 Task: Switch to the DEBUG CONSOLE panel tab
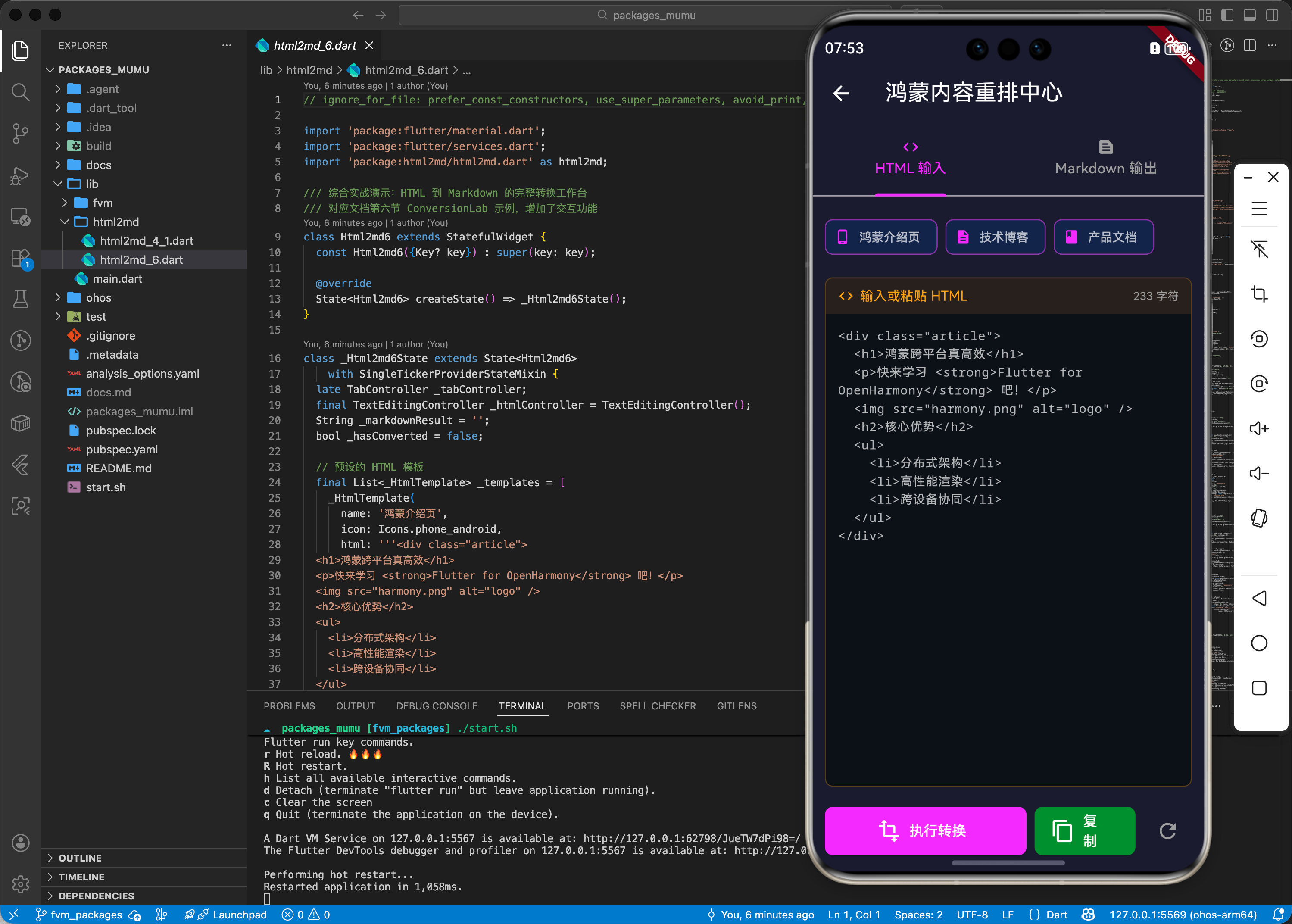pos(437,705)
